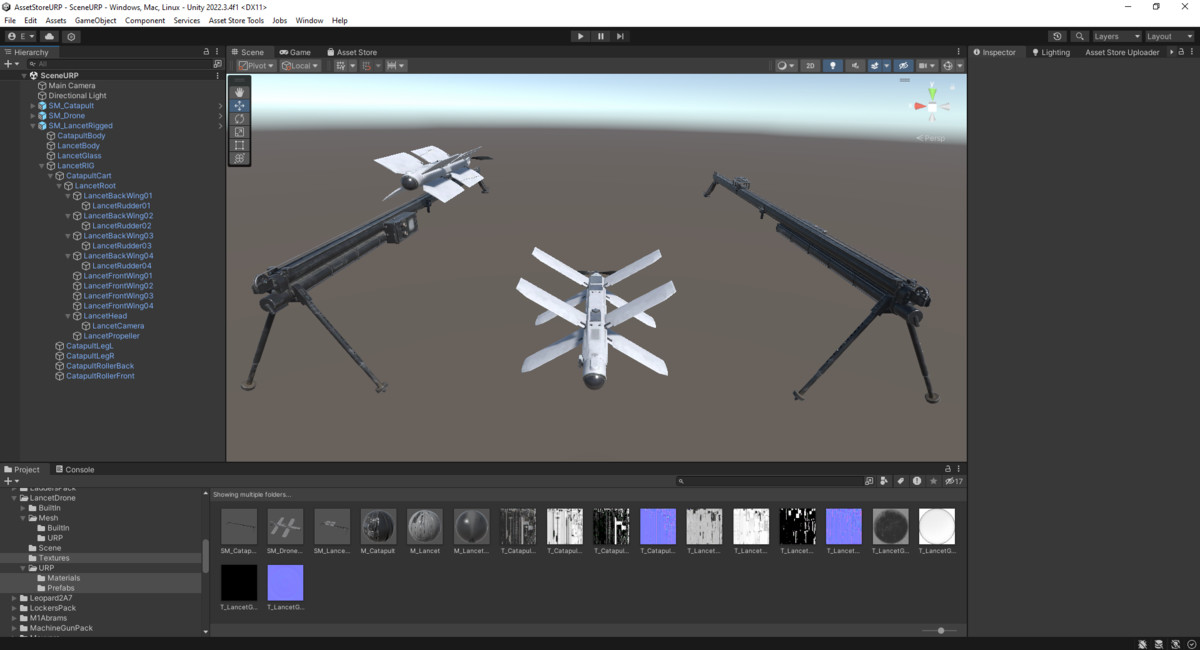Toggle scene lighting in Scene view toolbar
The image size is (1200, 650).
(x=833, y=65)
